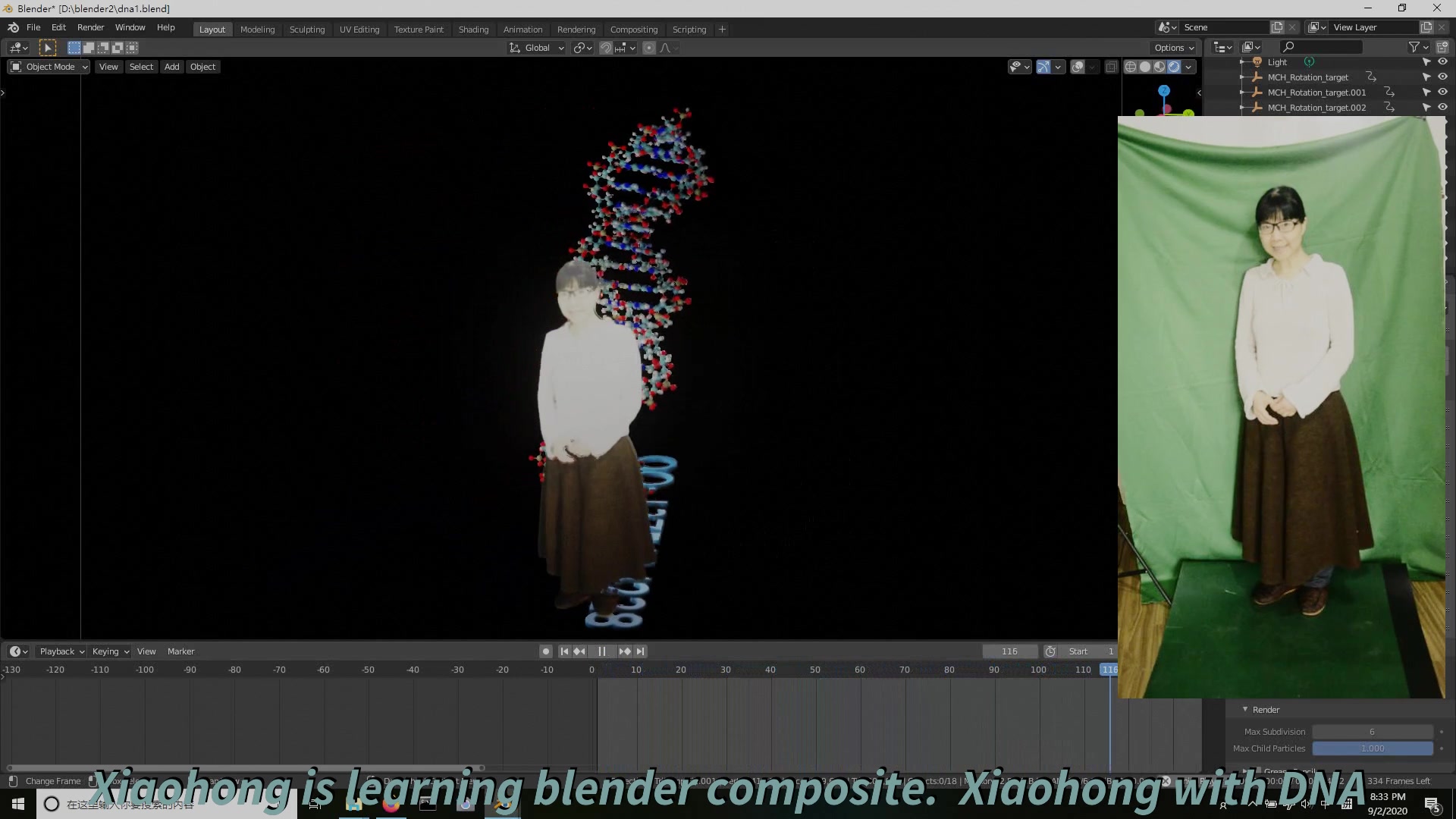Switch to rendered viewport shading
1456x819 pixels.
1174,67
